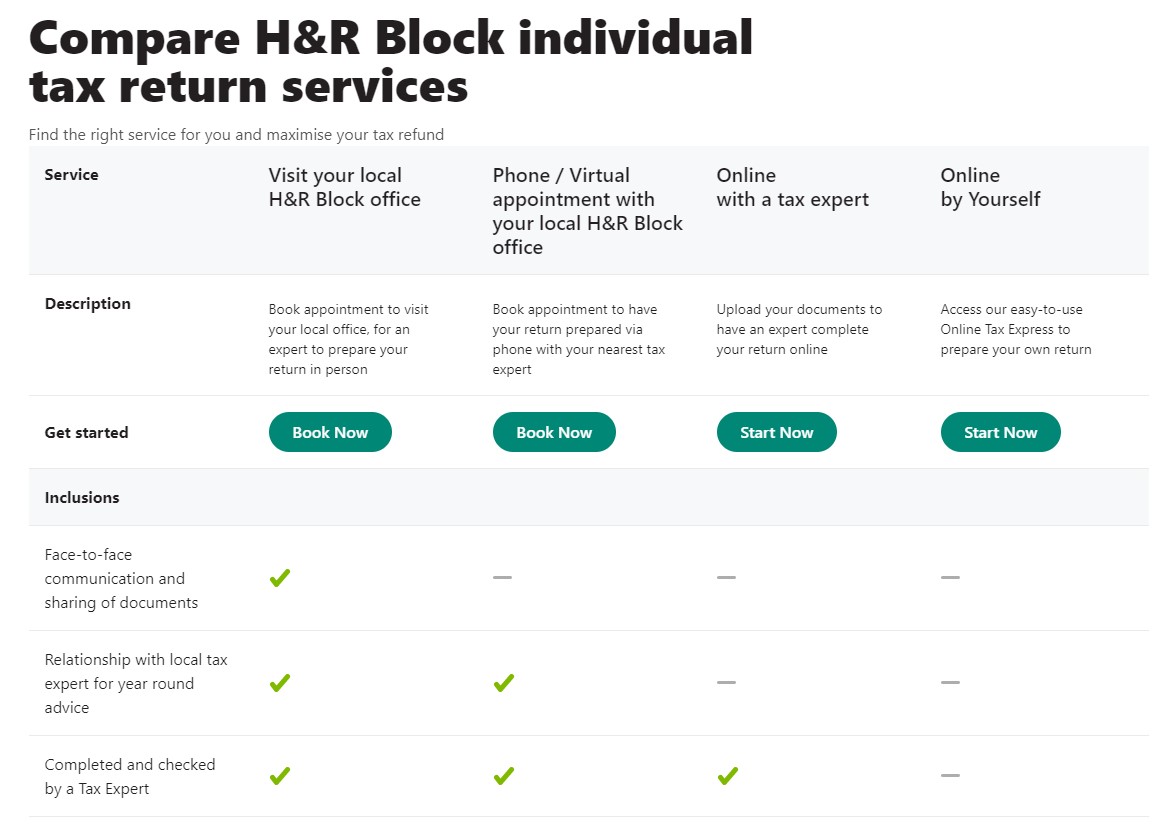Click the green checkmark under Visit your local office
1165x831 pixels.
pyautogui.click(x=279, y=577)
